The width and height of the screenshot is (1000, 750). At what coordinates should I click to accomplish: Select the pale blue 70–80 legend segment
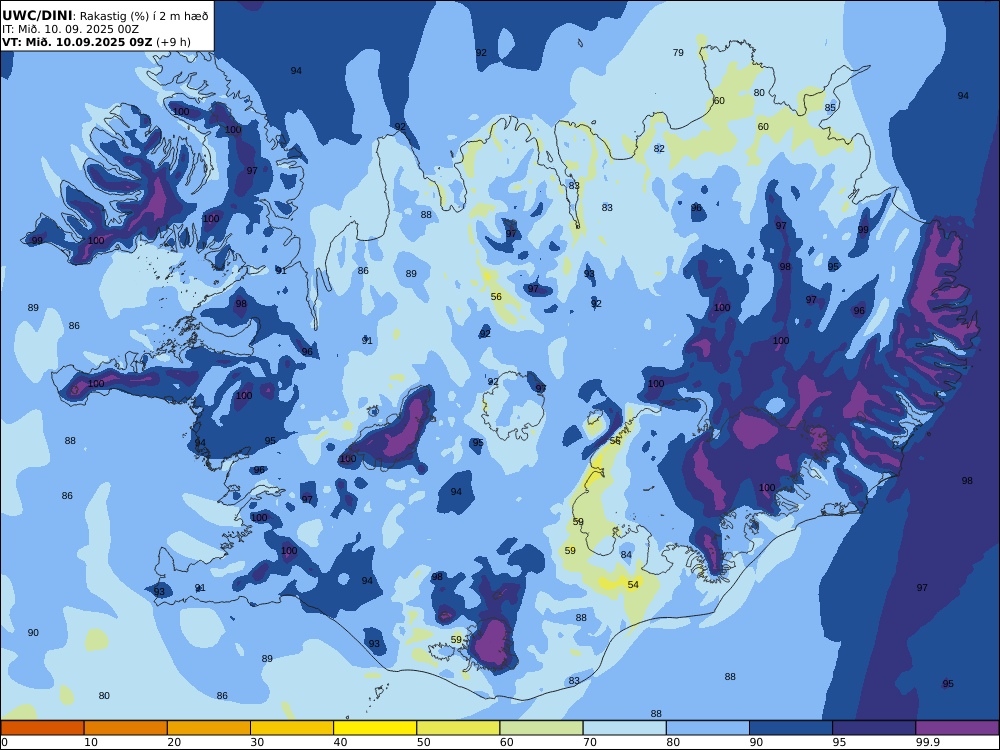coord(624,728)
